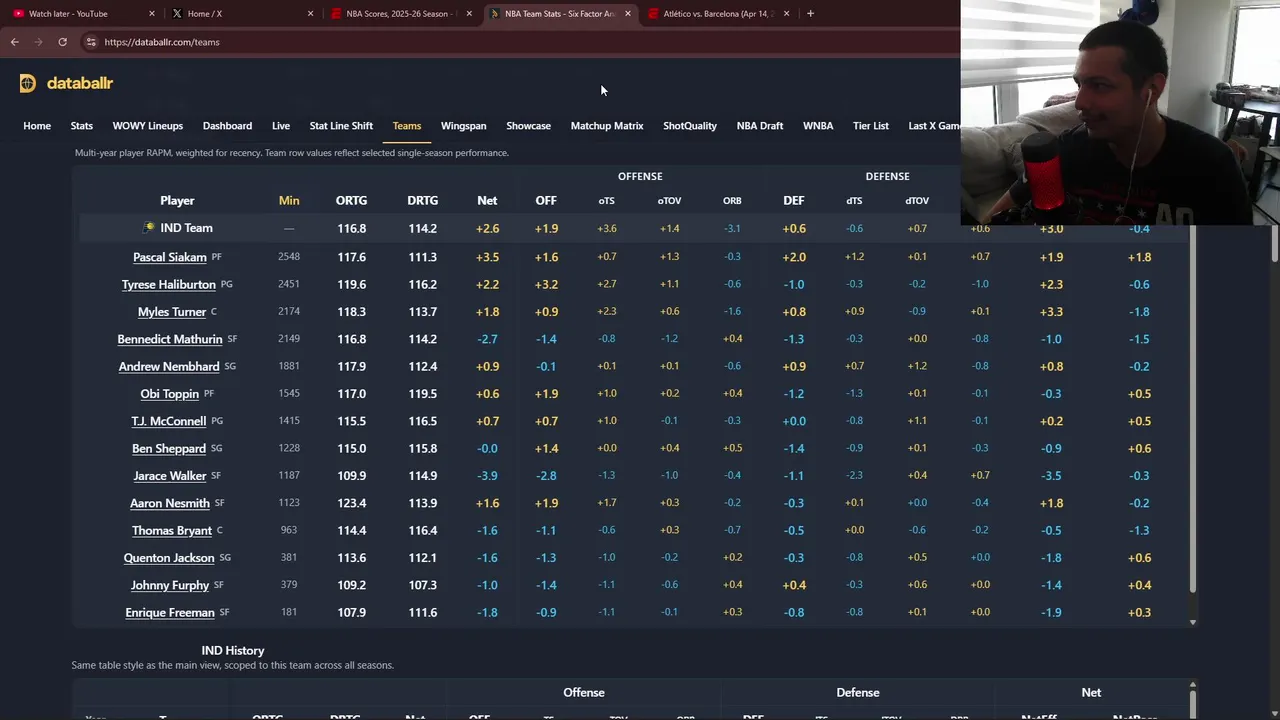Open Jarace Walker player link

click(x=170, y=476)
